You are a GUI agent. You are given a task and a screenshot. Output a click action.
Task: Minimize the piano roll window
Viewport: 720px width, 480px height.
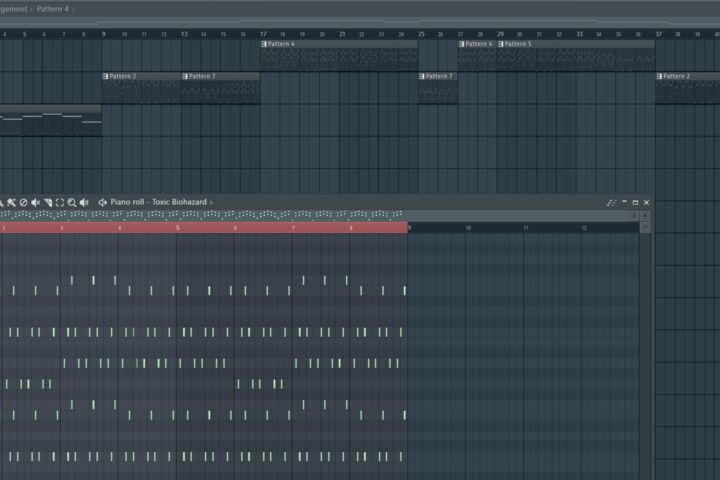click(624, 202)
